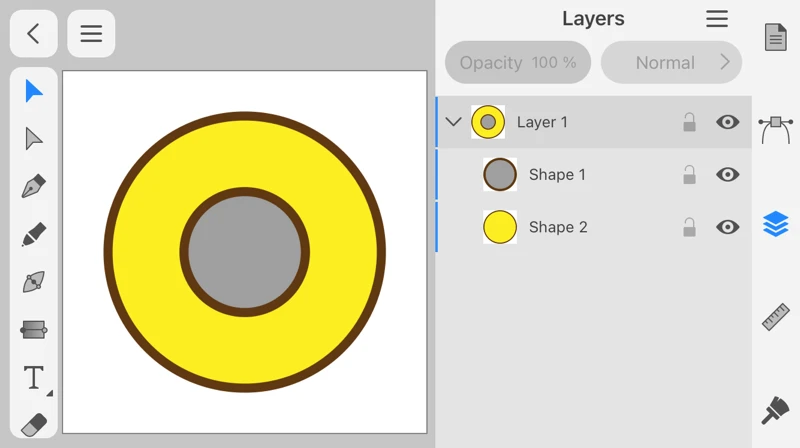Hide Layer 1 with eye icon
Screen dimensions: 800x448
point(728,122)
